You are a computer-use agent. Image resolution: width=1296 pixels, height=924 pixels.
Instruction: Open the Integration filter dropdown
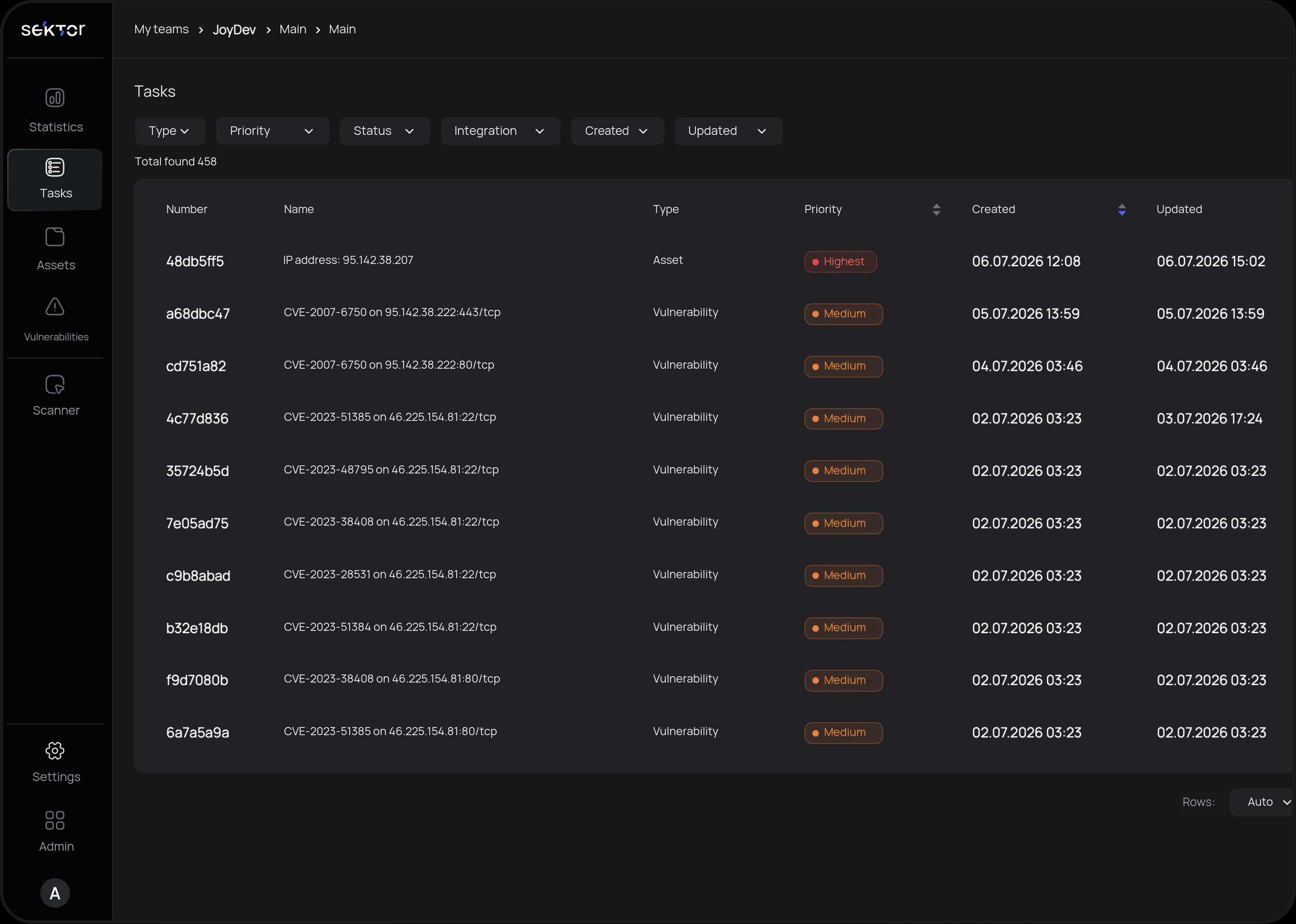click(500, 131)
